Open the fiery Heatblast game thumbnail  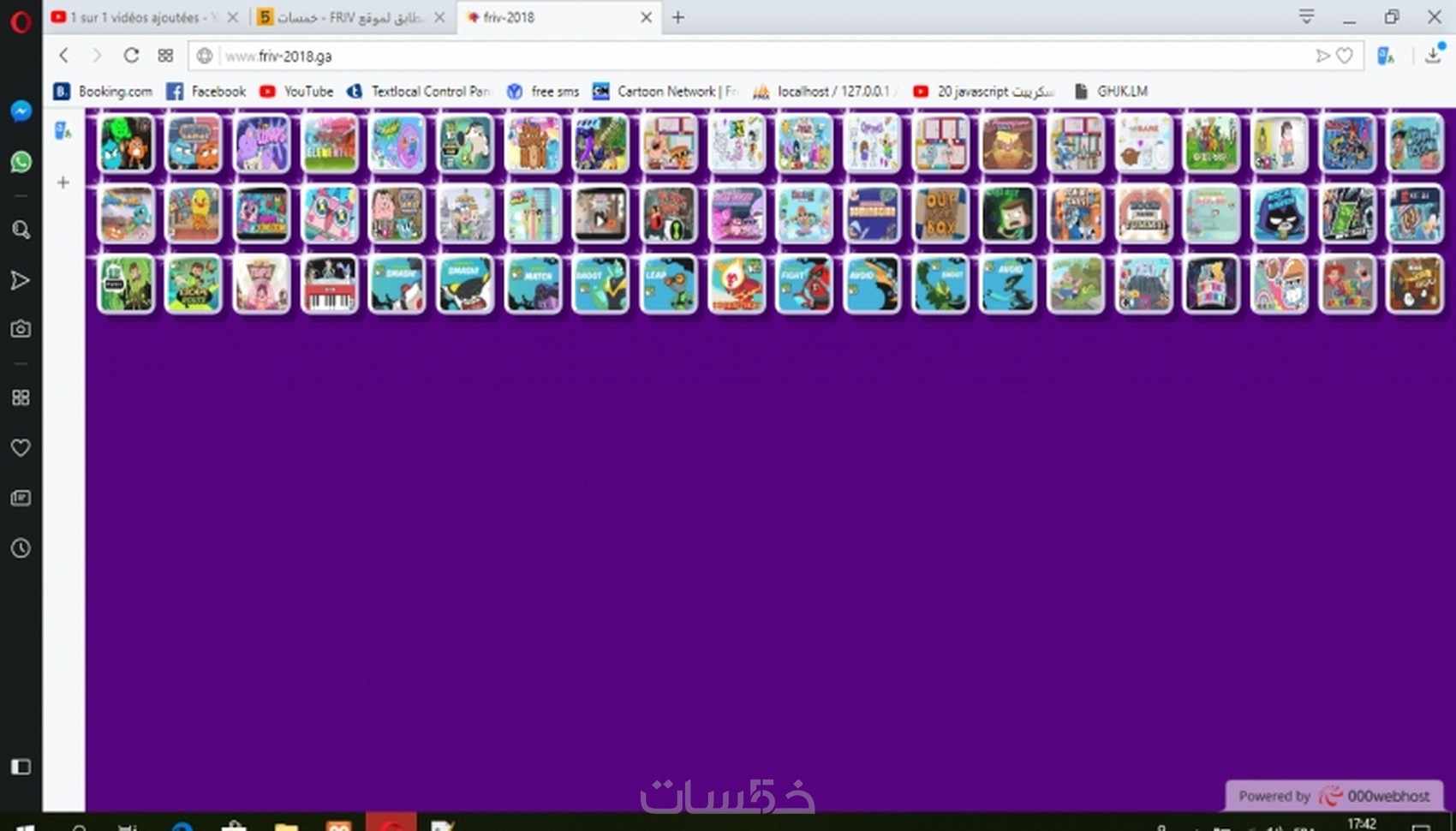[x=737, y=284]
